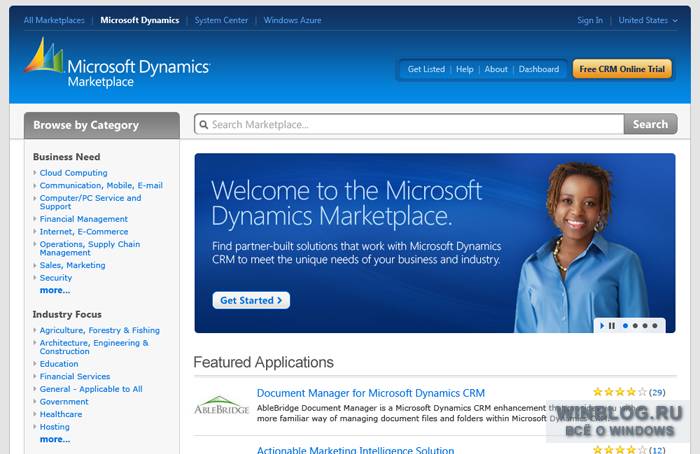
Task: Open Actionable Marketing Intelligence Solution link
Action: coord(356,450)
